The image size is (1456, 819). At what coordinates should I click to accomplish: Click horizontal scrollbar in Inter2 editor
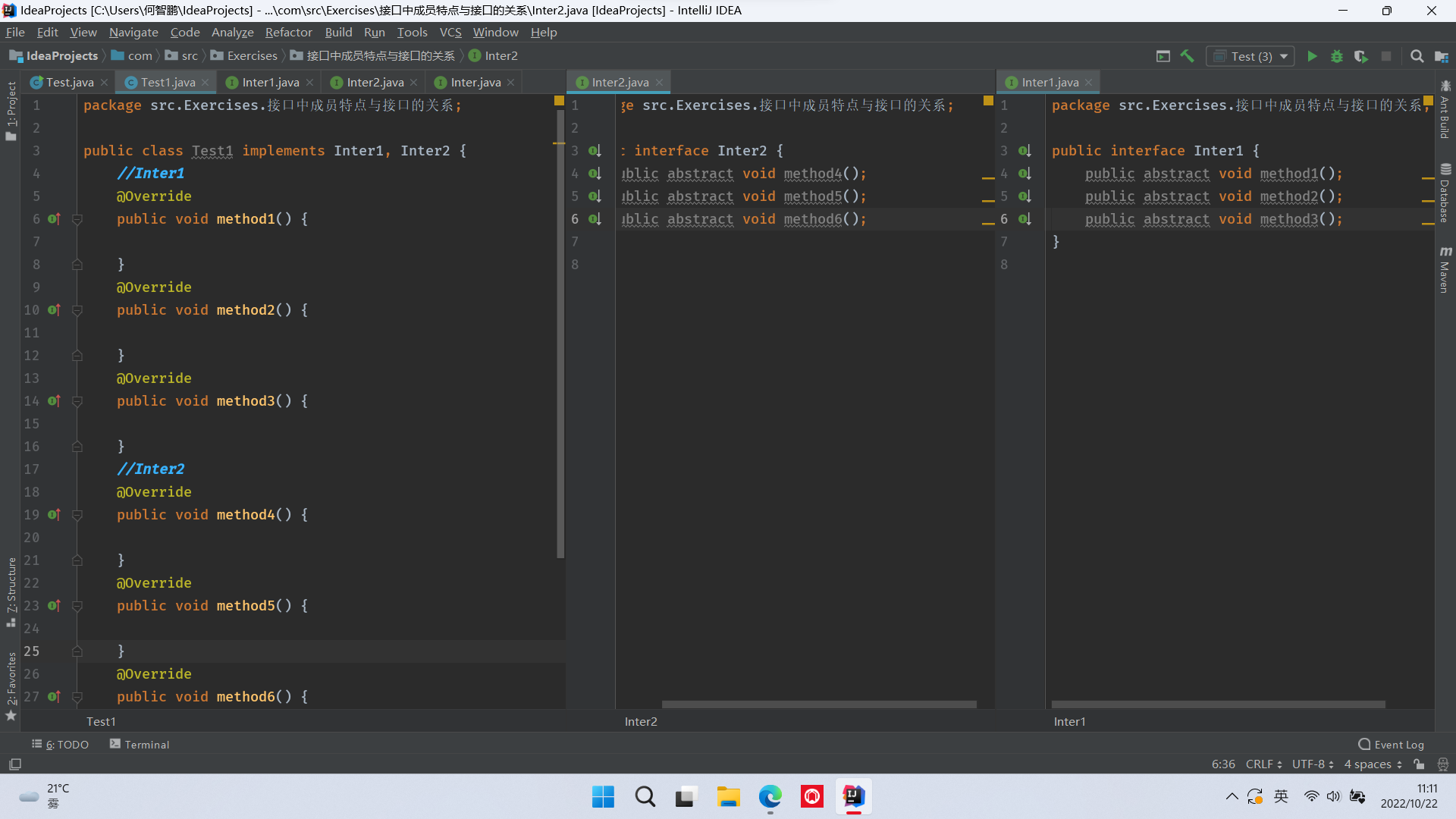[x=819, y=704]
